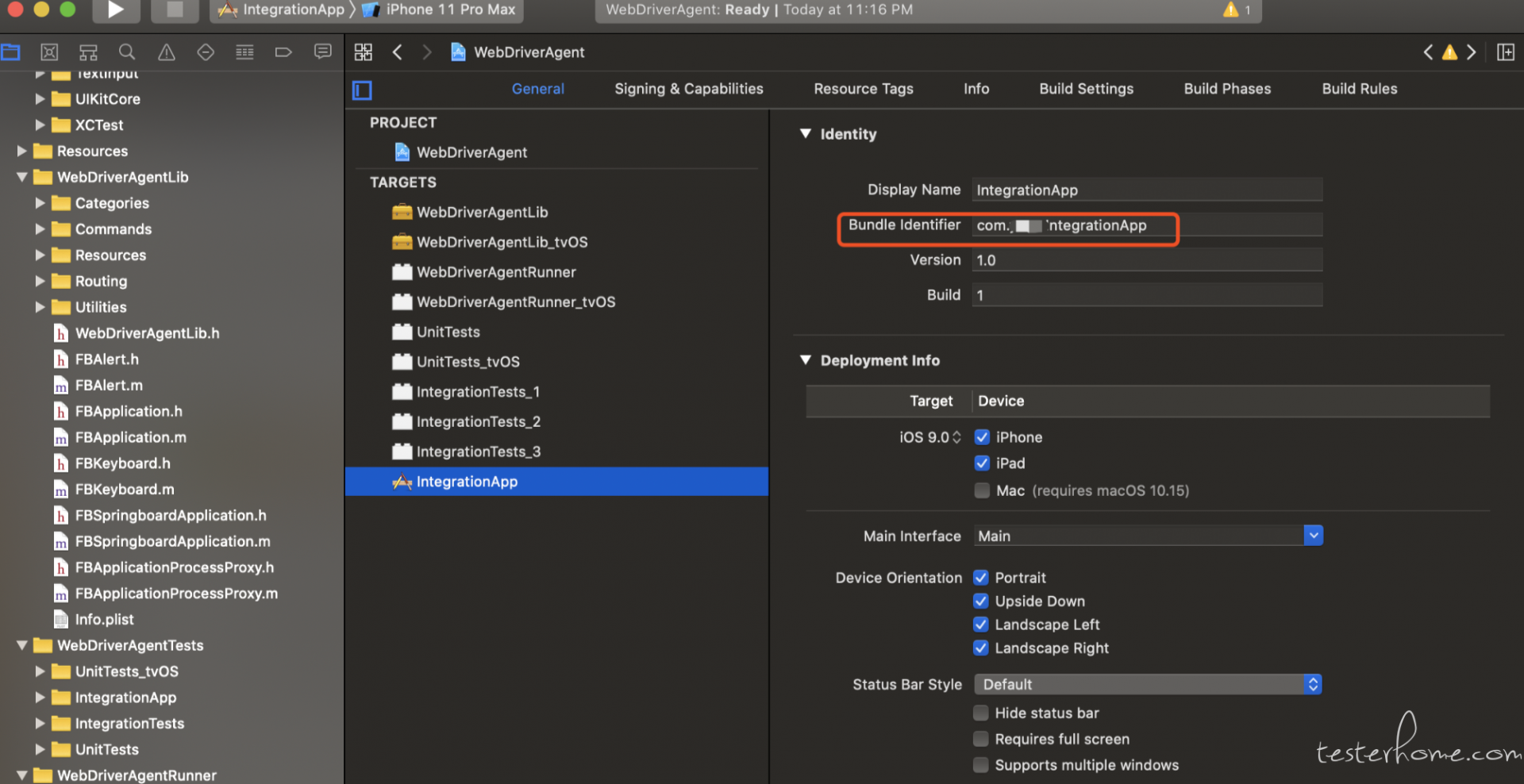This screenshot has height=784, width=1524.
Task: Switch to the Build Phases tab
Action: pyautogui.click(x=1227, y=89)
